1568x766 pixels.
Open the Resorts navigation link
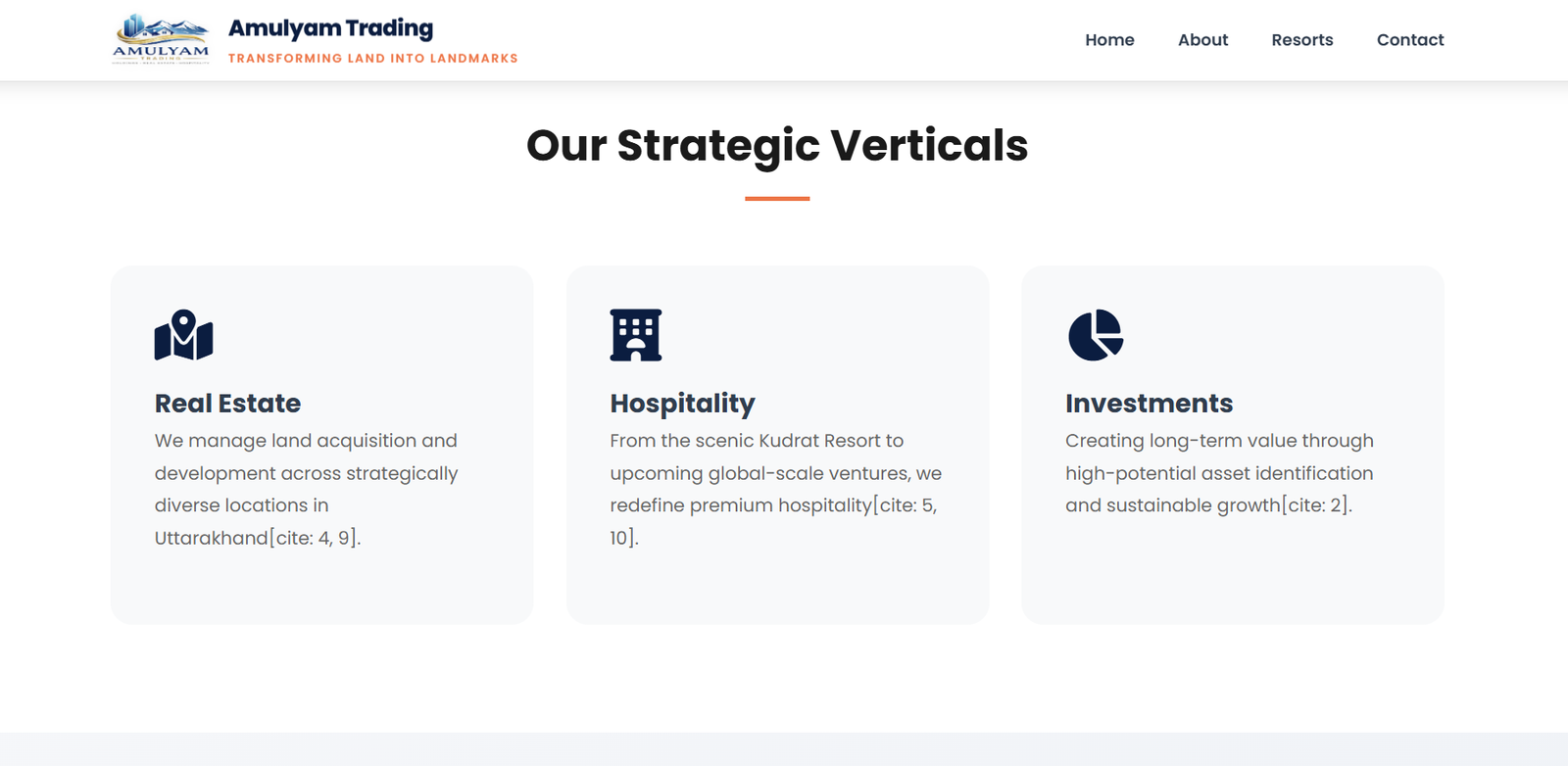[x=1301, y=40]
